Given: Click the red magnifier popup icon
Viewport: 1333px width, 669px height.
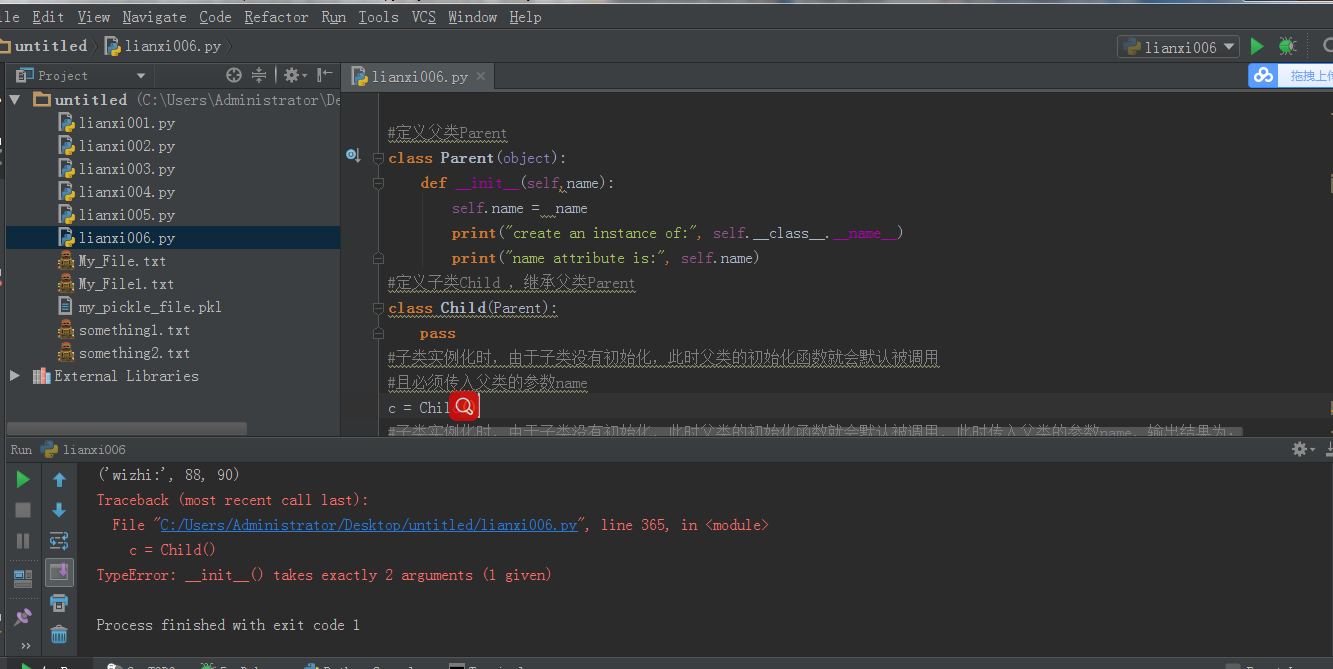Looking at the screenshot, I should (x=464, y=407).
